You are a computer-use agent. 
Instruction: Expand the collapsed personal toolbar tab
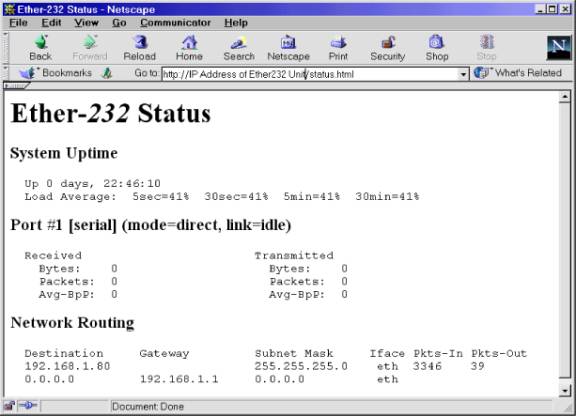[x=17, y=86]
